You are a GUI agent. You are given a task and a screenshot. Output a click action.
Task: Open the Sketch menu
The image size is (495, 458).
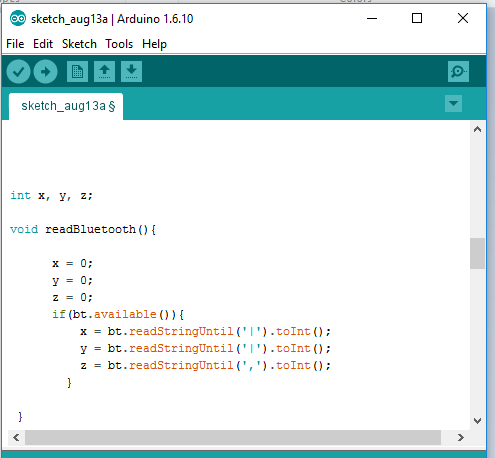click(x=79, y=44)
